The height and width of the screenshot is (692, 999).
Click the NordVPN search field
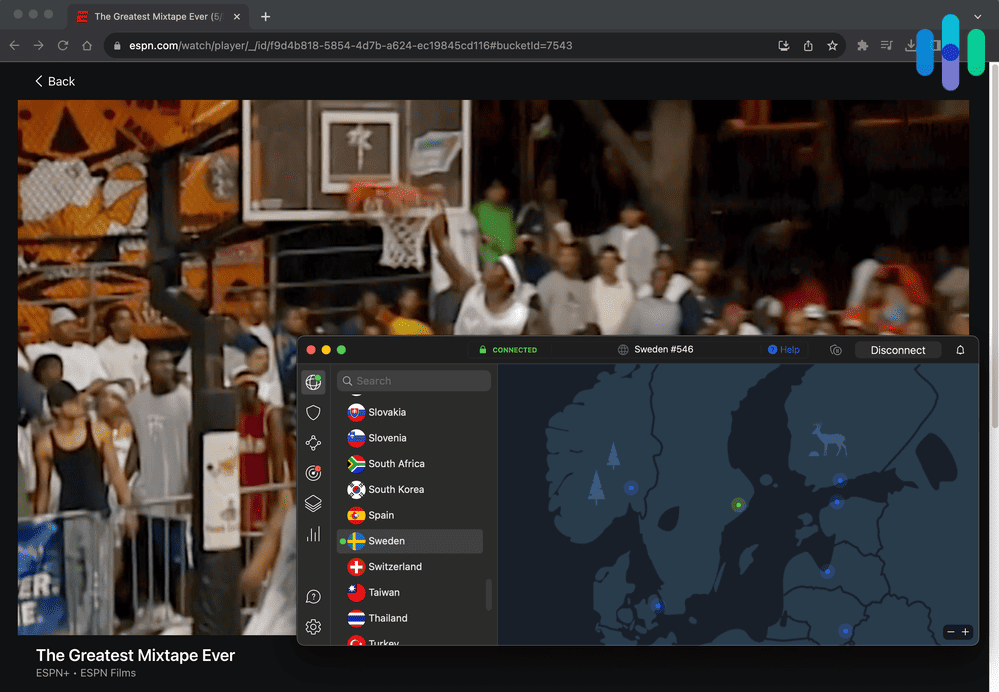[413, 381]
